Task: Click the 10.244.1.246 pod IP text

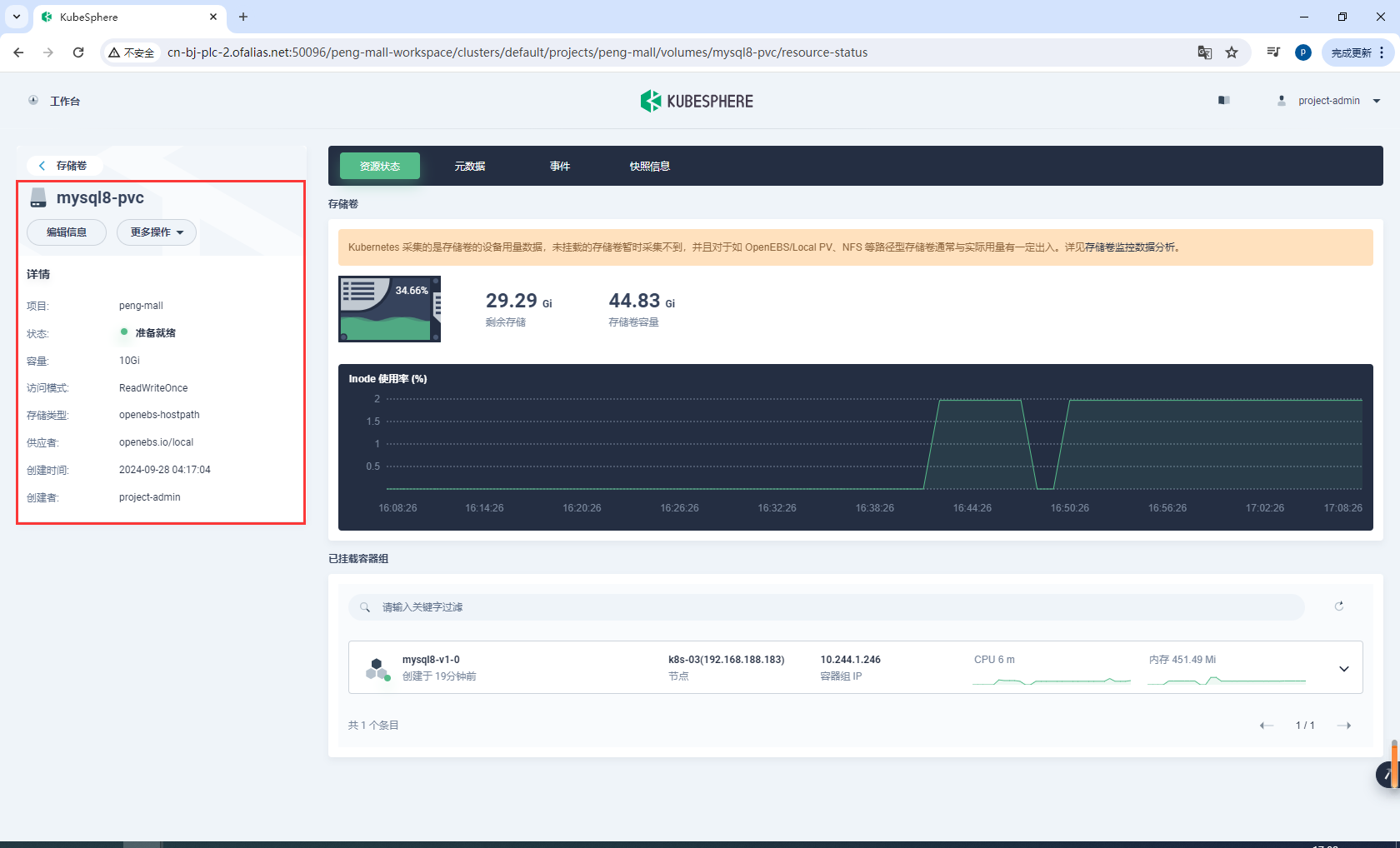Action: click(x=850, y=660)
